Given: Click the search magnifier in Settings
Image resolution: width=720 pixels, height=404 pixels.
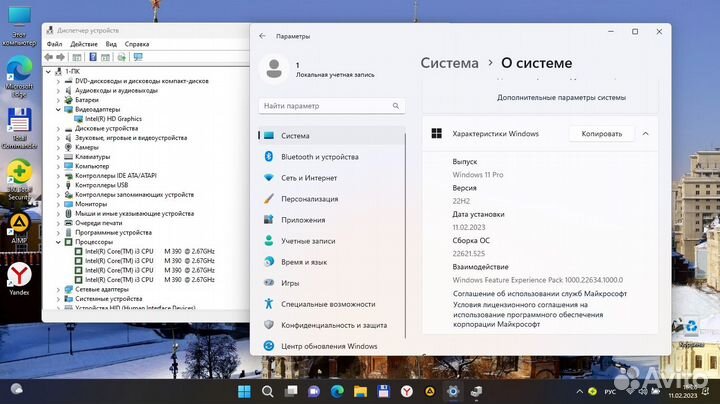Looking at the screenshot, I should click(x=395, y=106).
